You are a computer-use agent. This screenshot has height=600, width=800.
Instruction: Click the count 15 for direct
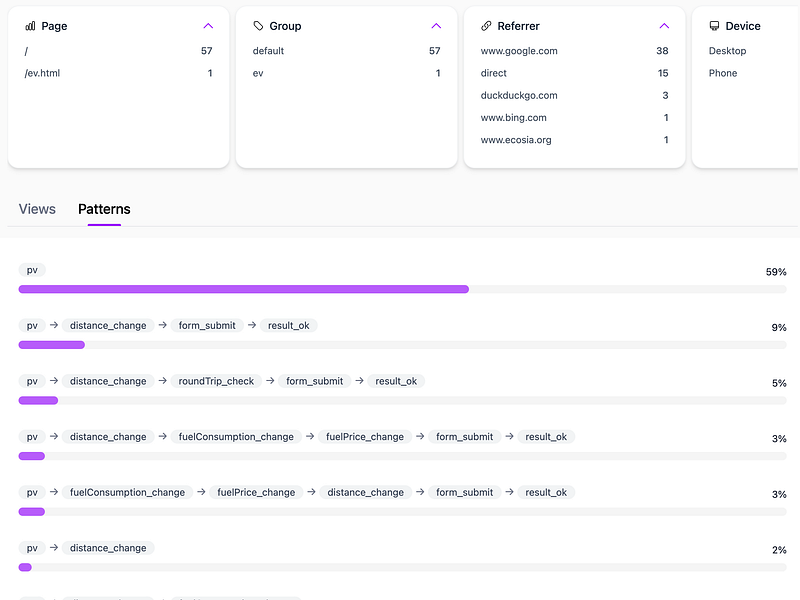[663, 73]
